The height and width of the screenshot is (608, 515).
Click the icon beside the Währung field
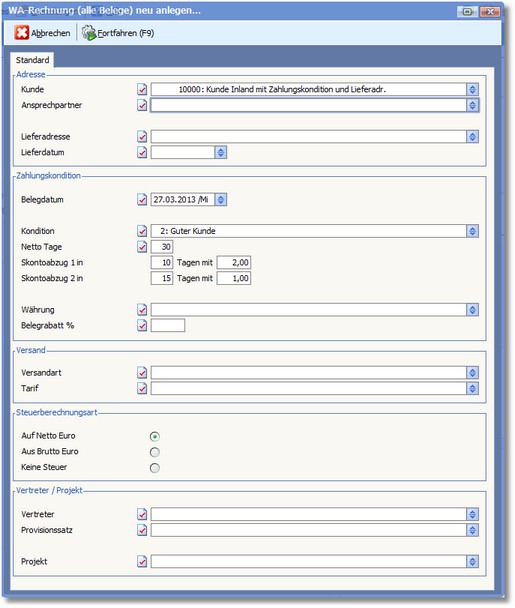[142, 309]
